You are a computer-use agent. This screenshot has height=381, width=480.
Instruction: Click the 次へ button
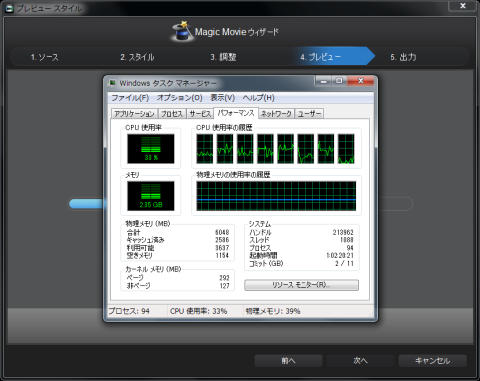pos(360,361)
